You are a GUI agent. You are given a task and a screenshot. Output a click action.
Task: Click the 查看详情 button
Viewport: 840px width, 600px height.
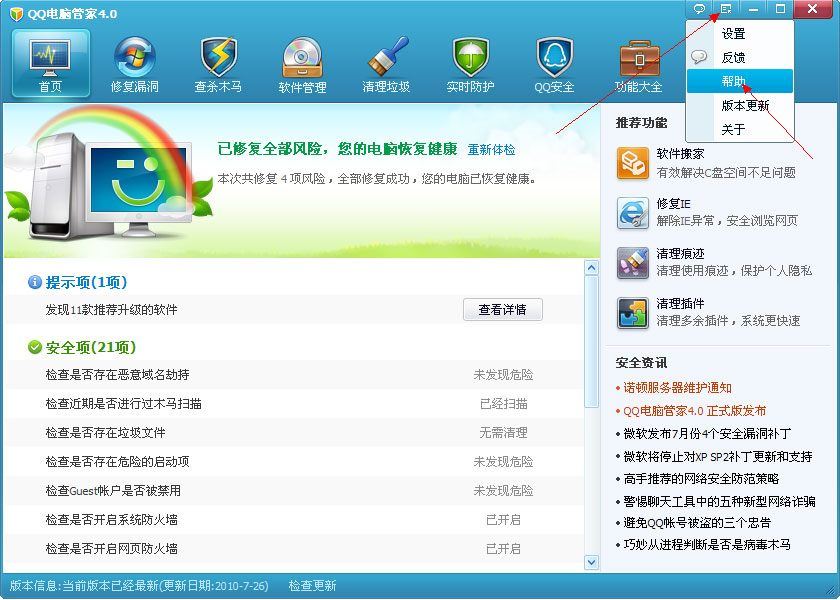coord(502,310)
